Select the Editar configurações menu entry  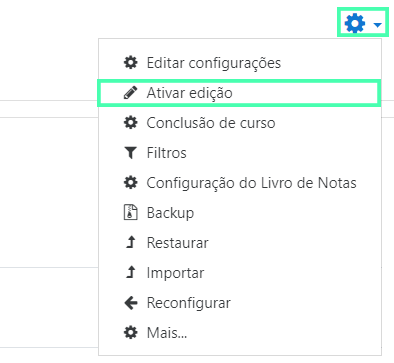coord(240,63)
